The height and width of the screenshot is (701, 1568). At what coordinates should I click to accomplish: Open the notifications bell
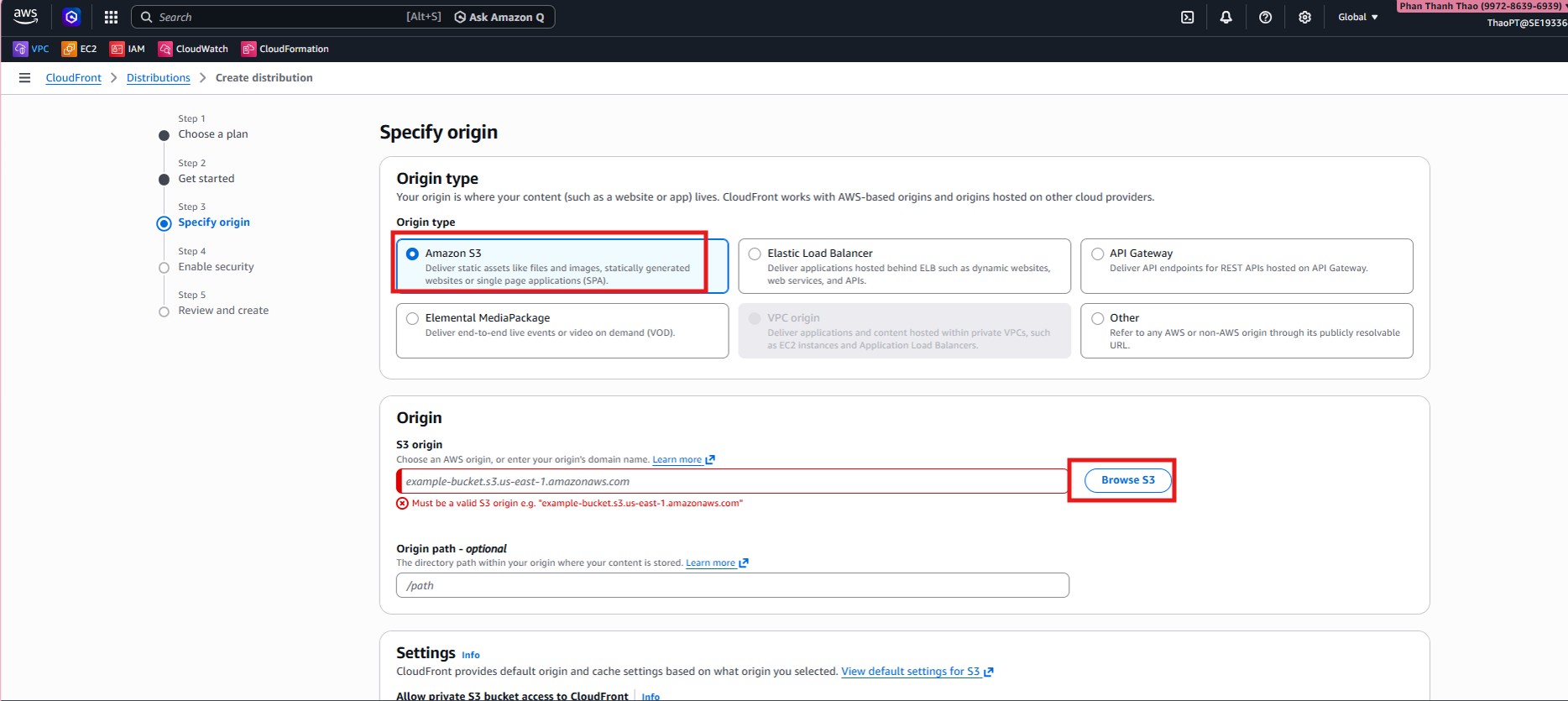pos(1226,17)
